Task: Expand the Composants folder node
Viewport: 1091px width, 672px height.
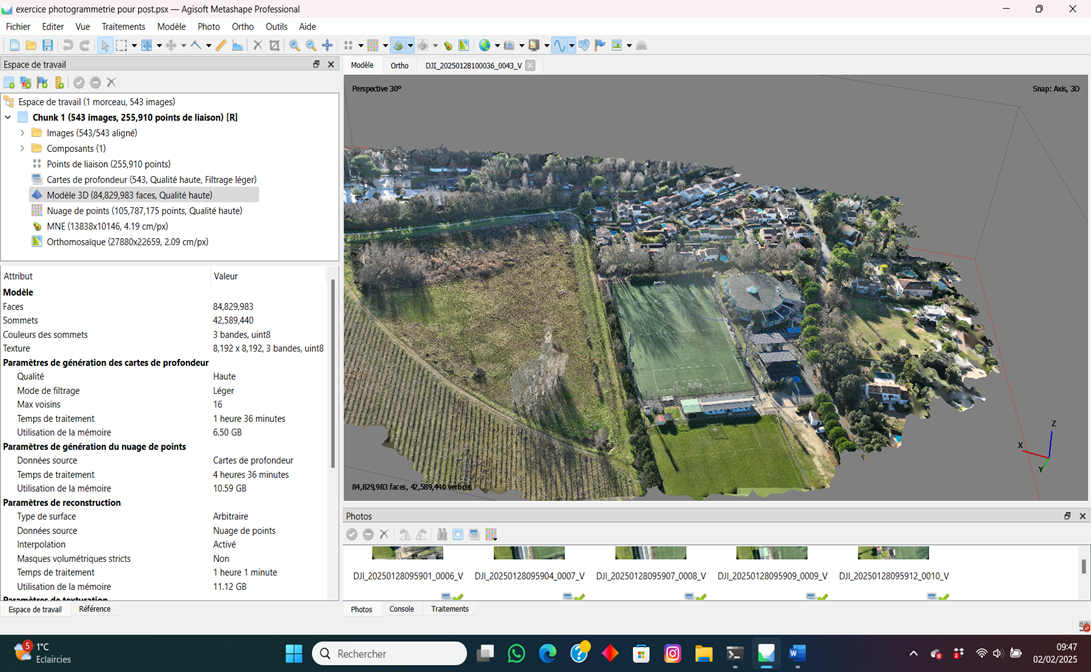Action: tap(22, 148)
